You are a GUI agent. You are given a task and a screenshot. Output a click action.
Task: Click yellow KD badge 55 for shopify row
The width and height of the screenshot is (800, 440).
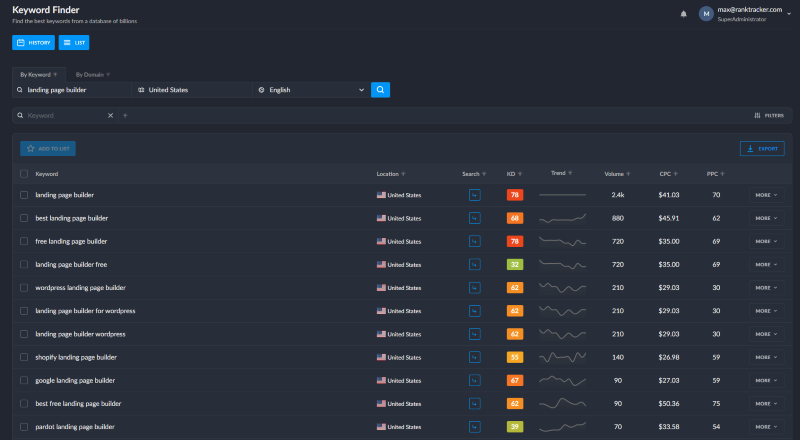515,357
